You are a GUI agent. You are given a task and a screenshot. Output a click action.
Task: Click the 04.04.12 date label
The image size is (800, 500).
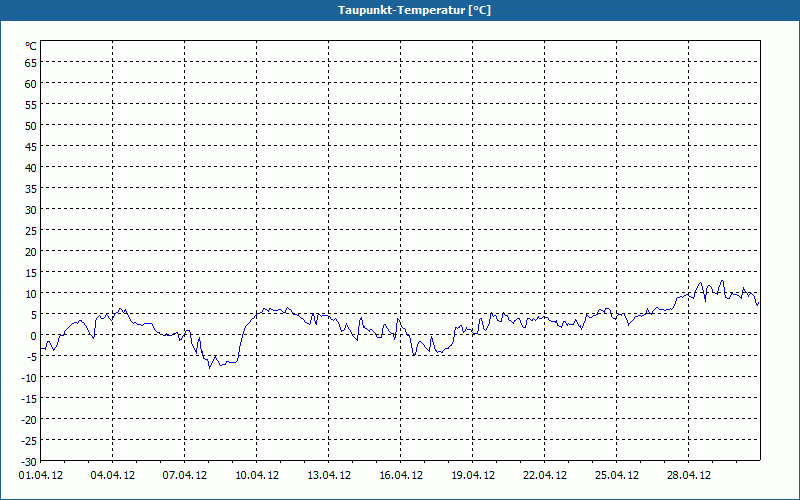(113, 476)
